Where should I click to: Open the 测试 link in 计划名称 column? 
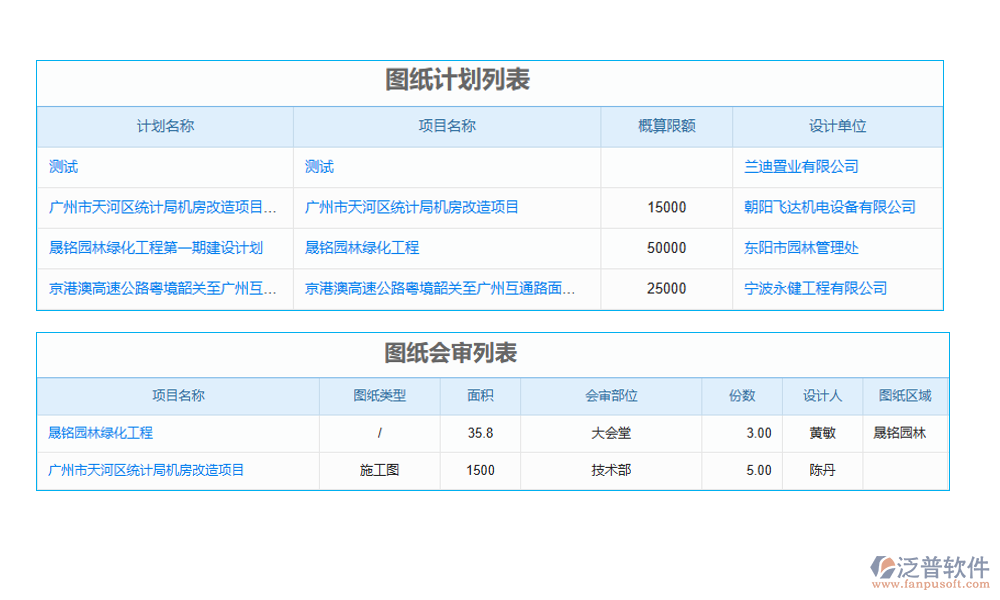(63, 167)
